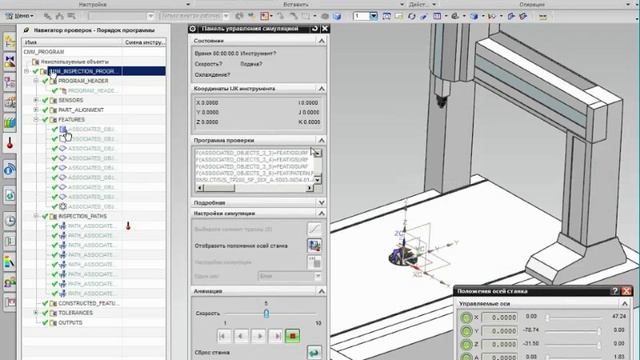The image size is (640, 360).
Task: Click the program listing horizontal scrollbar
Action: tap(255, 188)
